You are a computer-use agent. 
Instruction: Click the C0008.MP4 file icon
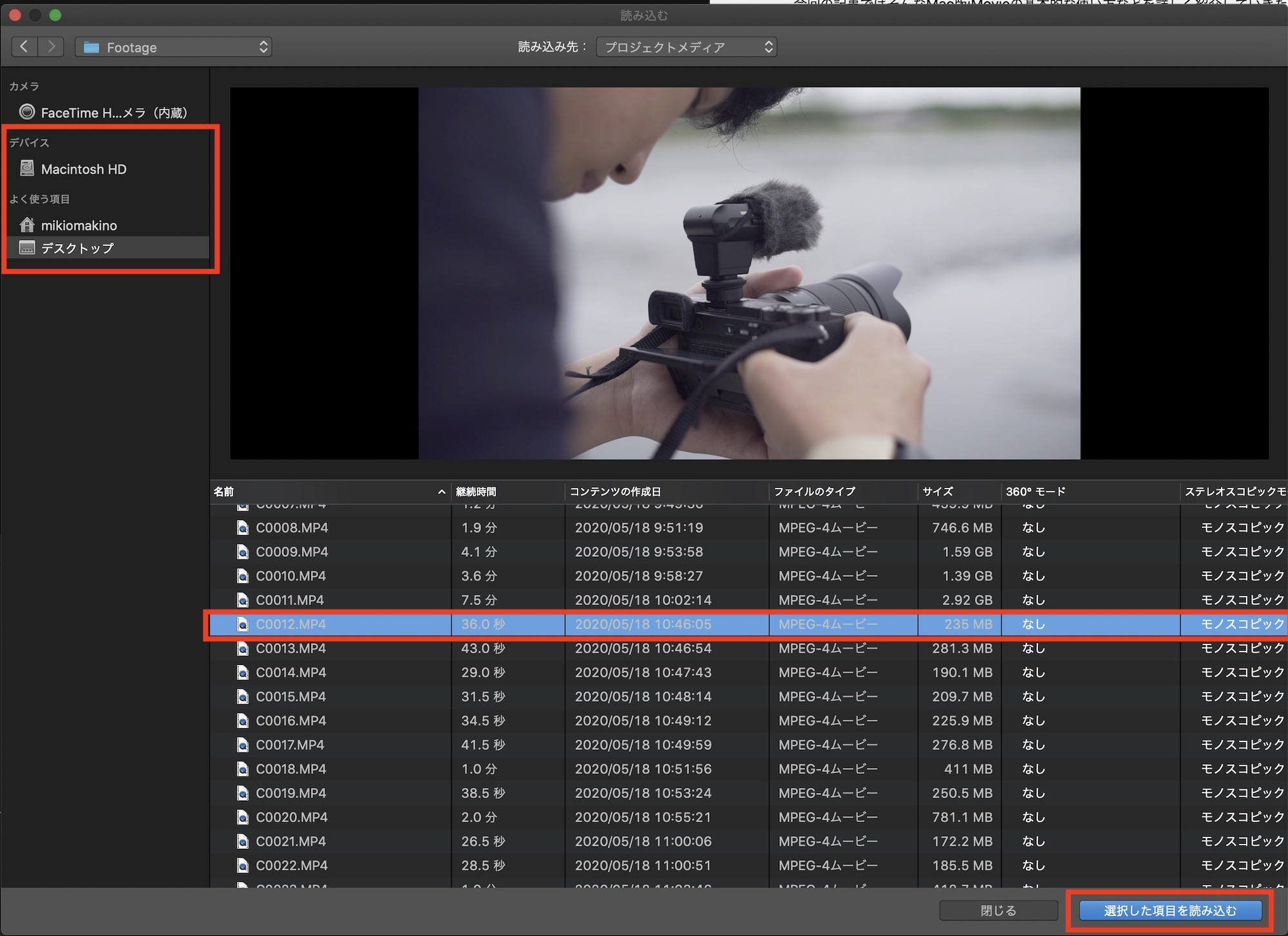(x=243, y=528)
